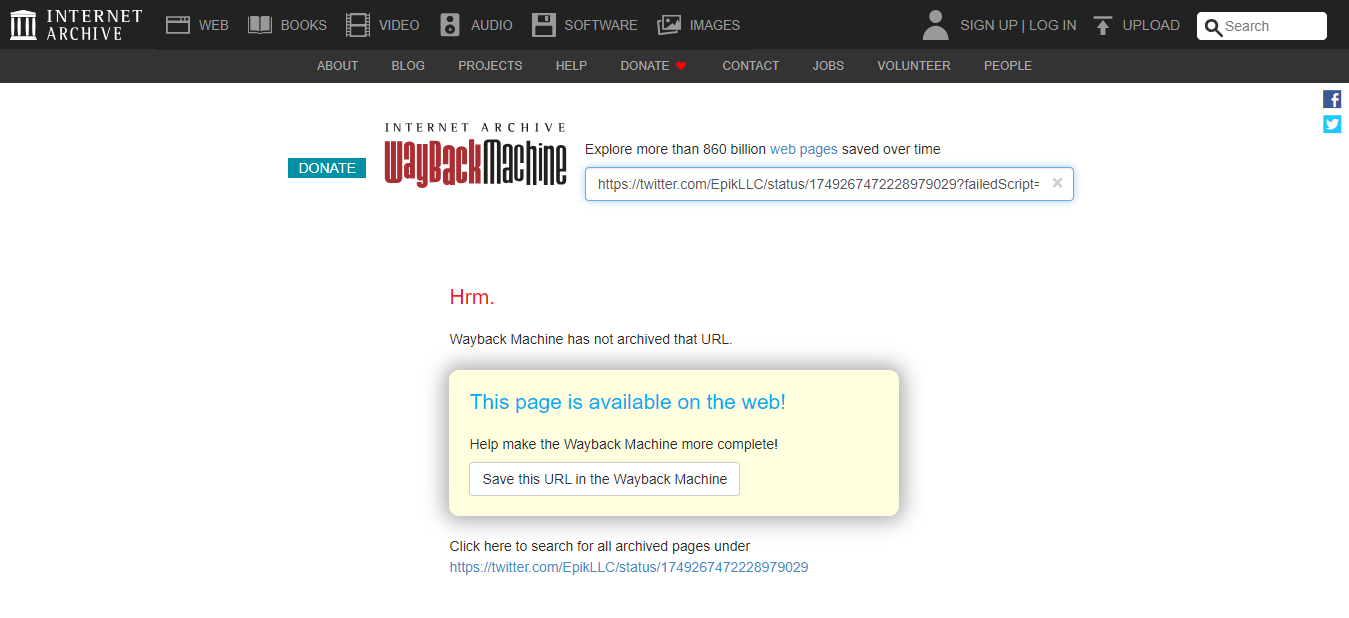Click the user avatar icon
The width and height of the screenshot is (1349, 618).
click(x=935, y=25)
